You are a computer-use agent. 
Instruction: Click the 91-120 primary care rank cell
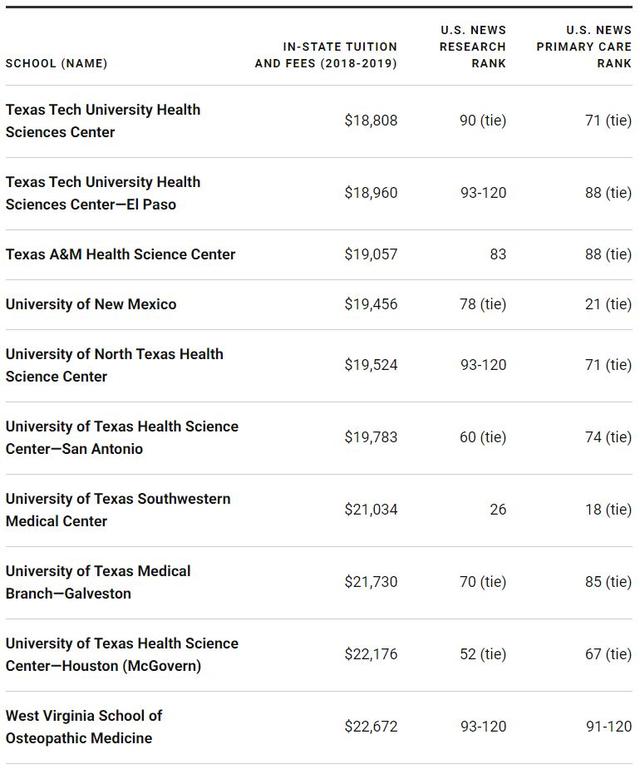point(607,727)
